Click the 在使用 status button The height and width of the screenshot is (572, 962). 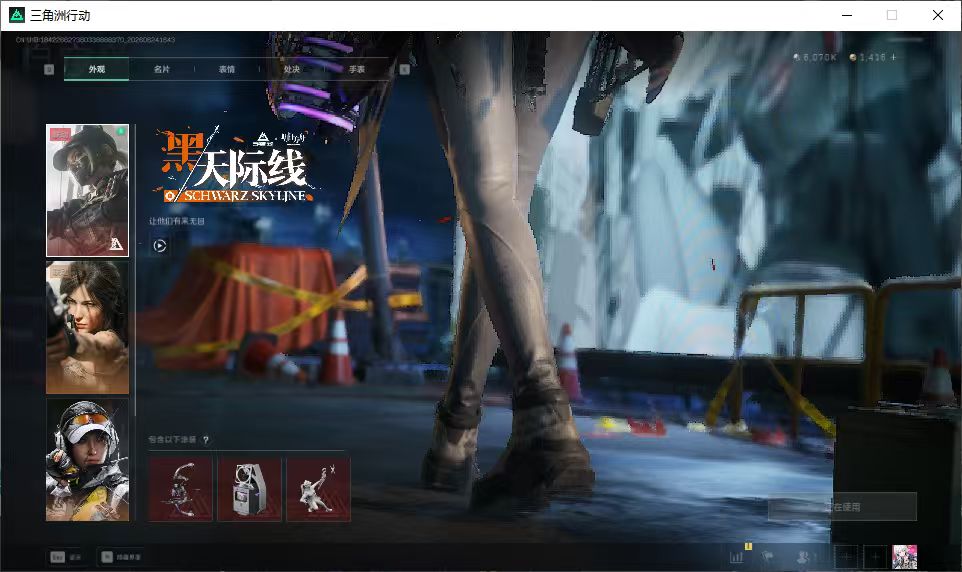pyautogui.click(x=842, y=507)
